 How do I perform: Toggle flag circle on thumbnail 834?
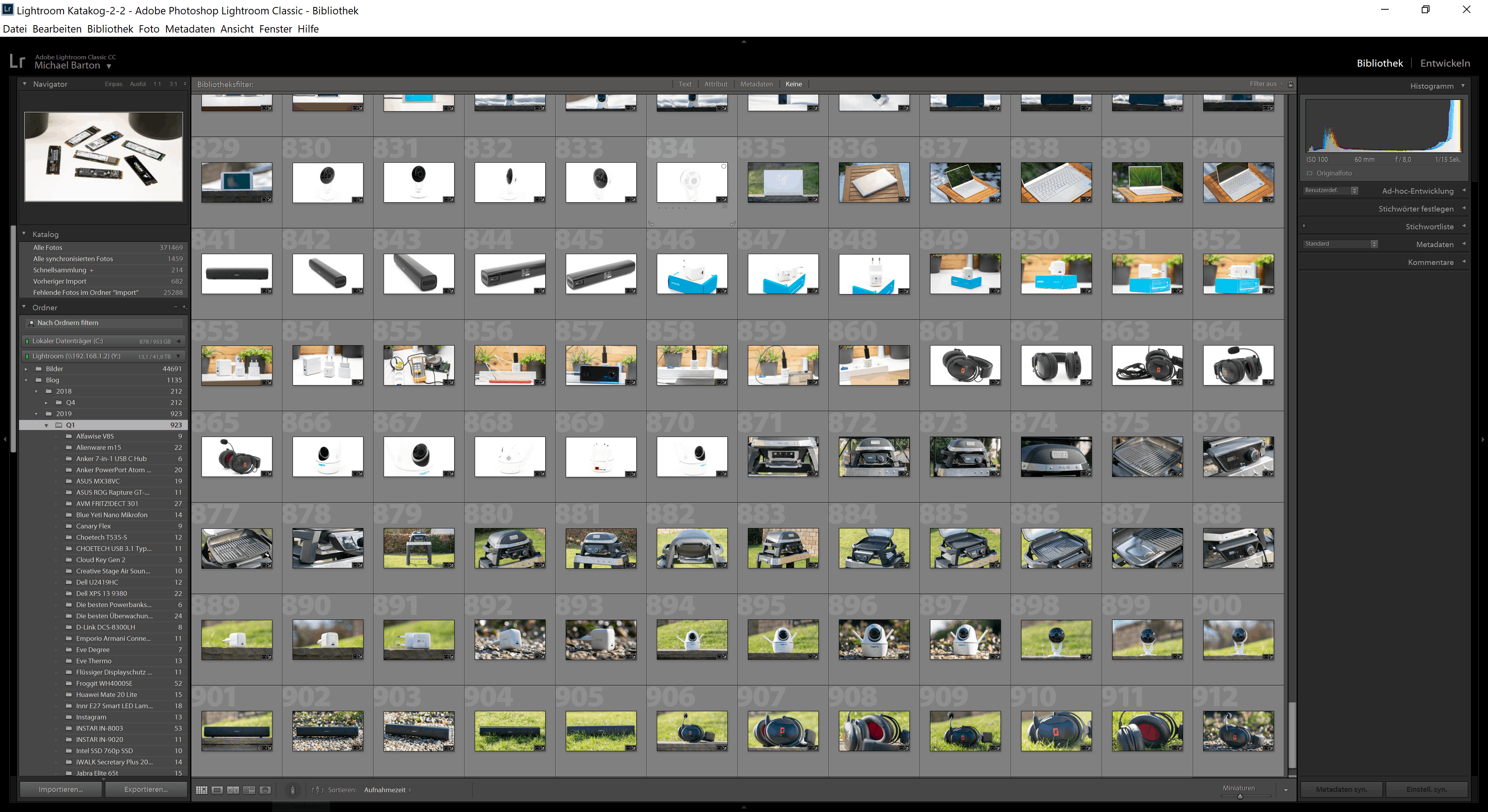click(724, 166)
